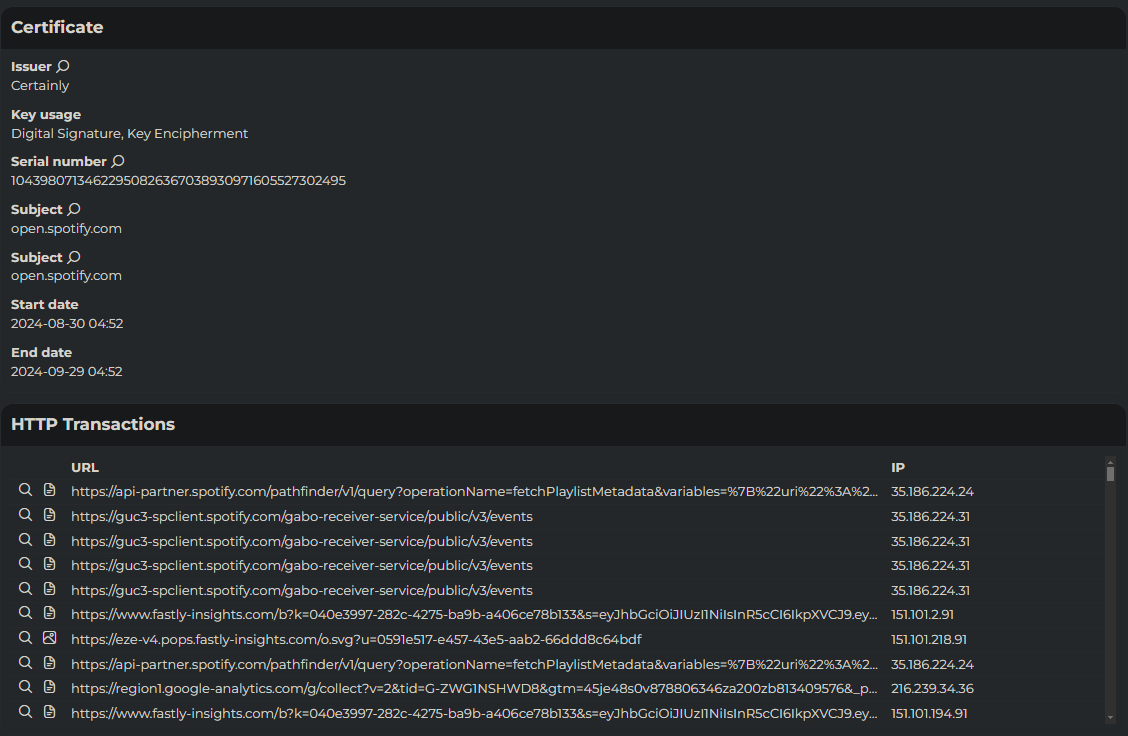Select the IP address 151.101.218.91

pos(929,639)
